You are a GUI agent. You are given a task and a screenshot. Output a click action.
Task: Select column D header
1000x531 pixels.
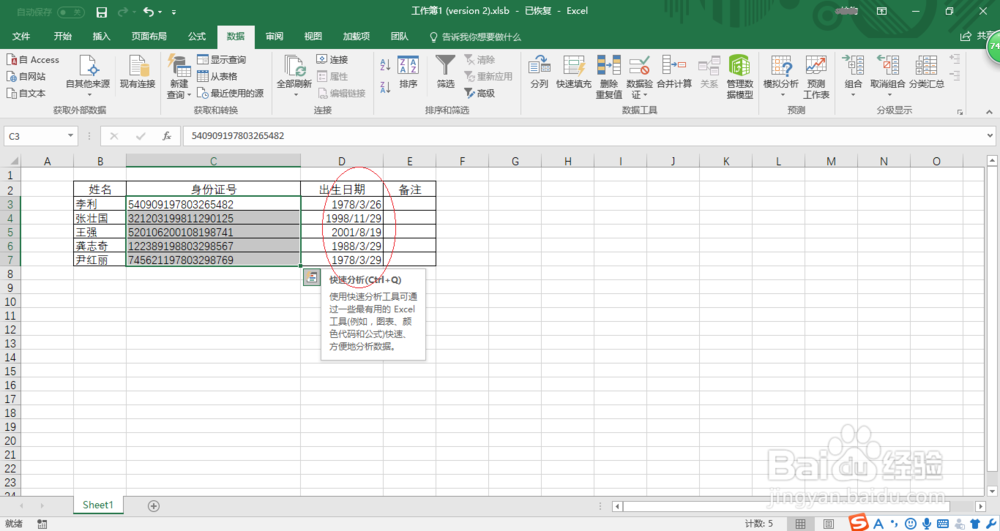click(342, 161)
